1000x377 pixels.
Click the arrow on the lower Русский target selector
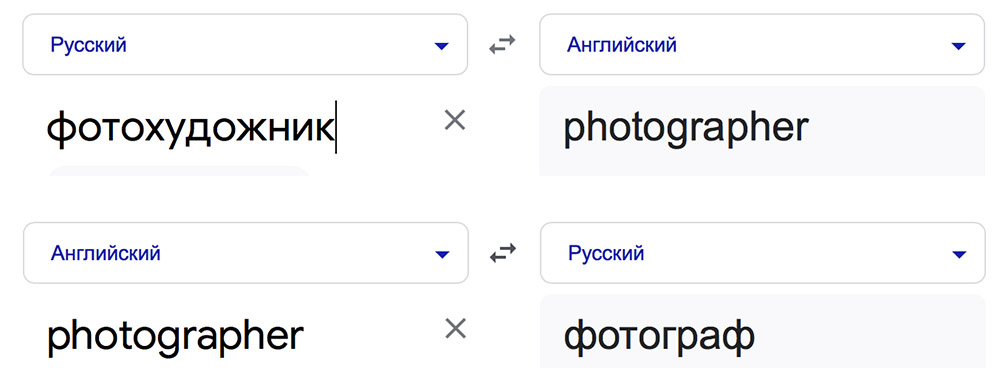(959, 255)
